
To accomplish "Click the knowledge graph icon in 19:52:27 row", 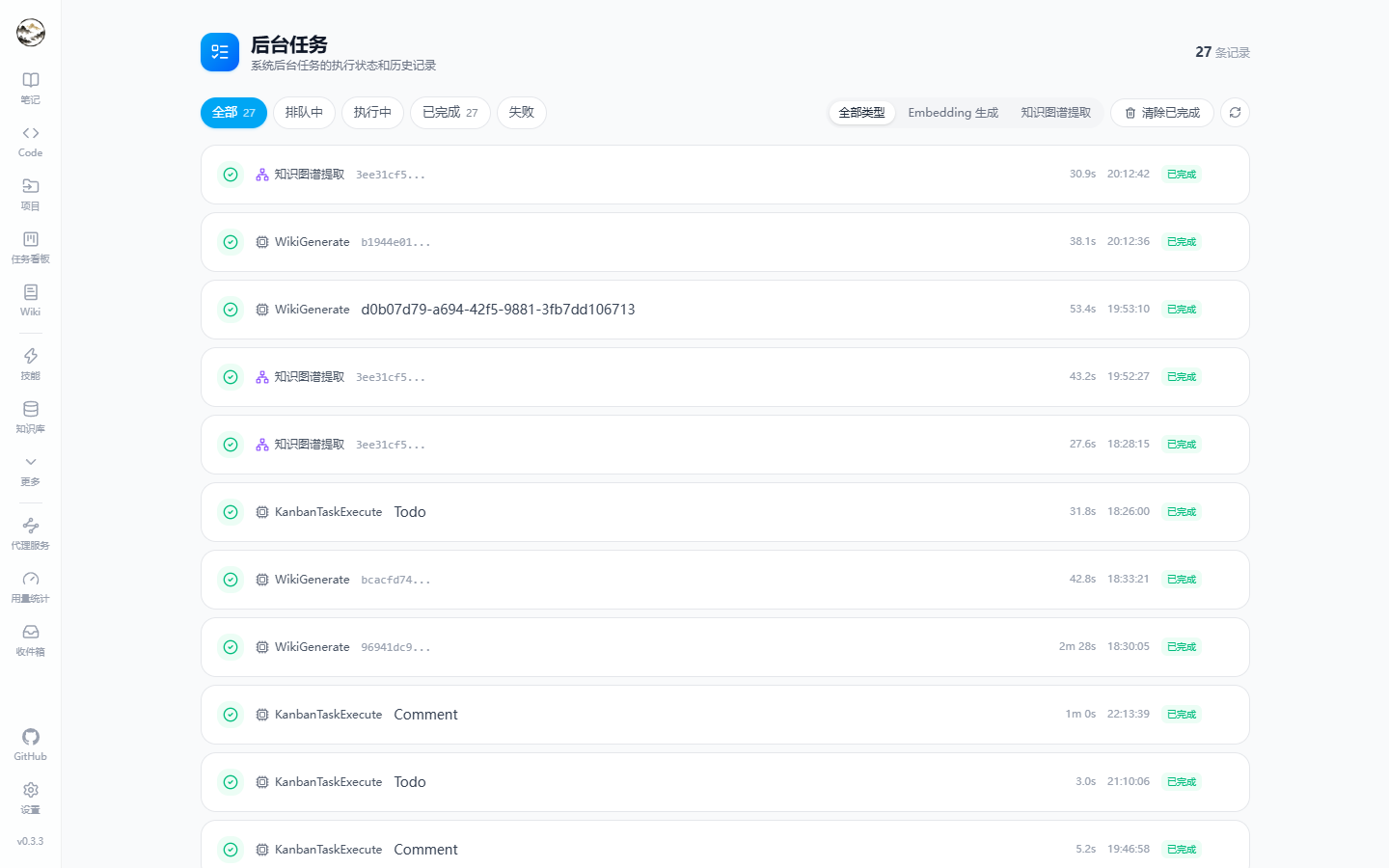I will tap(262, 377).
